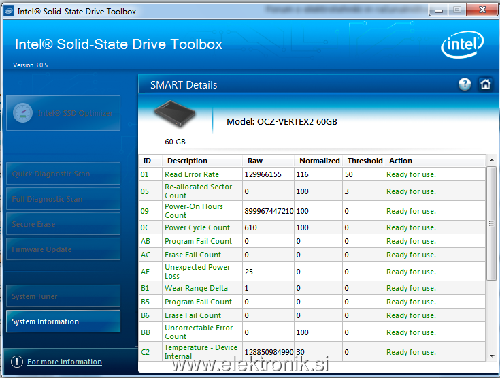This screenshot has height=378, width=500.
Task: Click the scrollbar up arrow in SMART table
Action: (492, 160)
